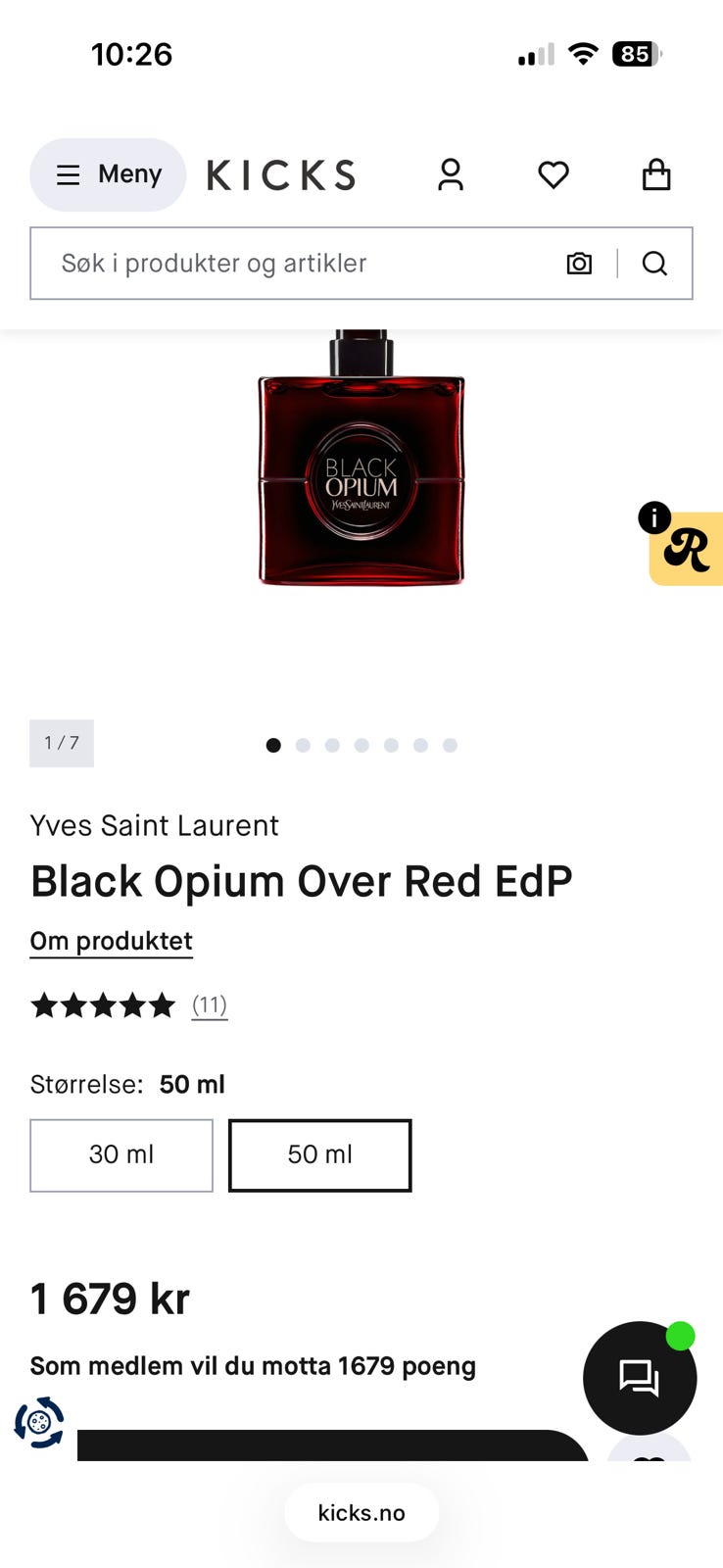The image size is (723, 1568).
Task: Open the live chat bubble icon
Action: pos(640,1378)
